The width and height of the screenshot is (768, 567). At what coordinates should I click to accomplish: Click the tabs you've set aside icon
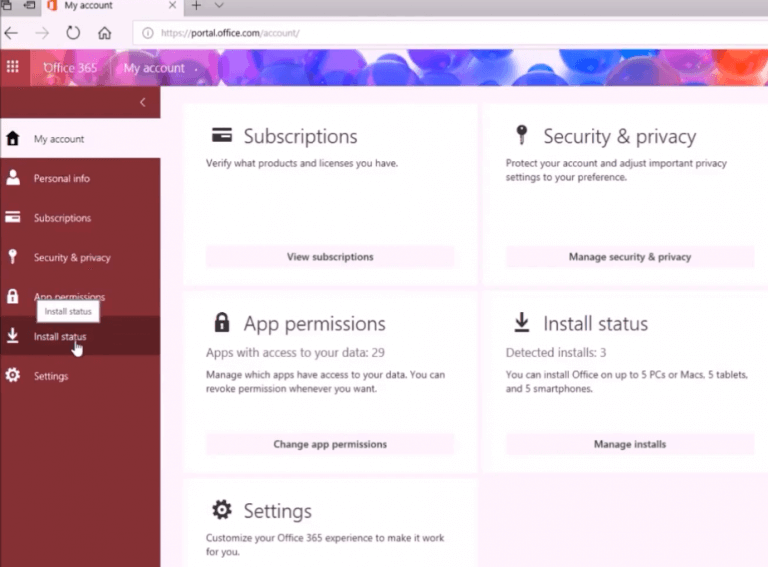[7, 5]
